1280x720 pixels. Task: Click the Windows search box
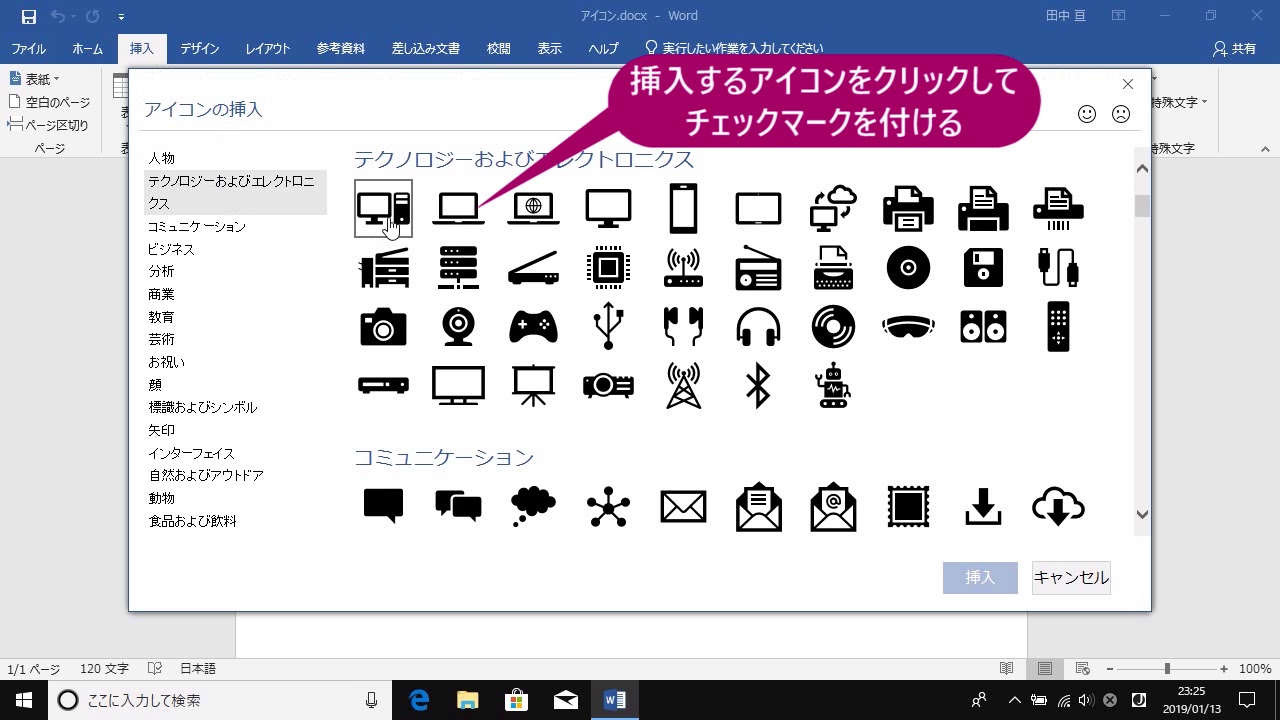(x=219, y=700)
